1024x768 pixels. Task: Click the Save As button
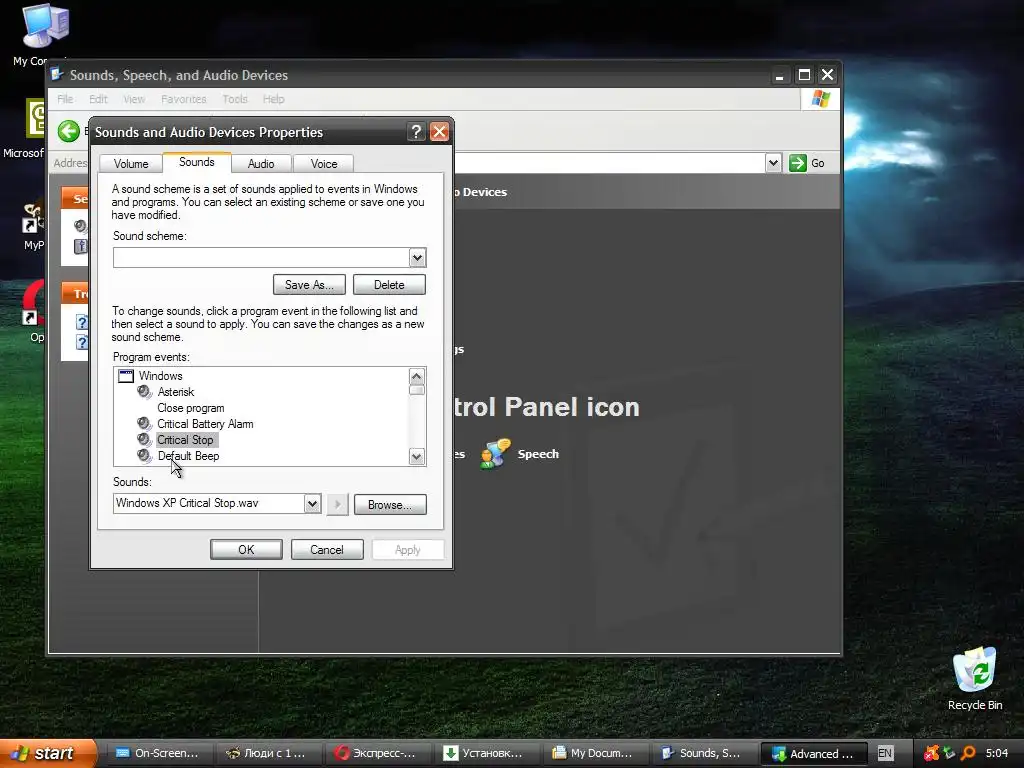[309, 285]
